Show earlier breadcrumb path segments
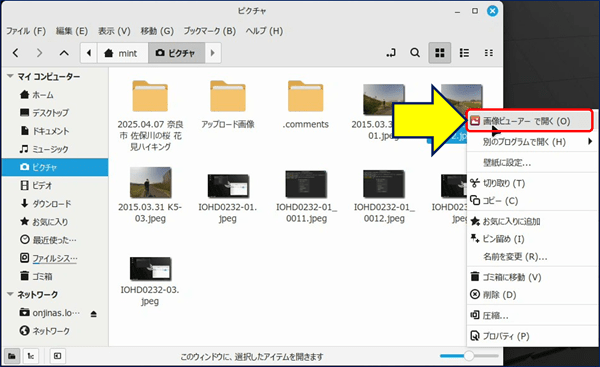 [x=89, y=53]
